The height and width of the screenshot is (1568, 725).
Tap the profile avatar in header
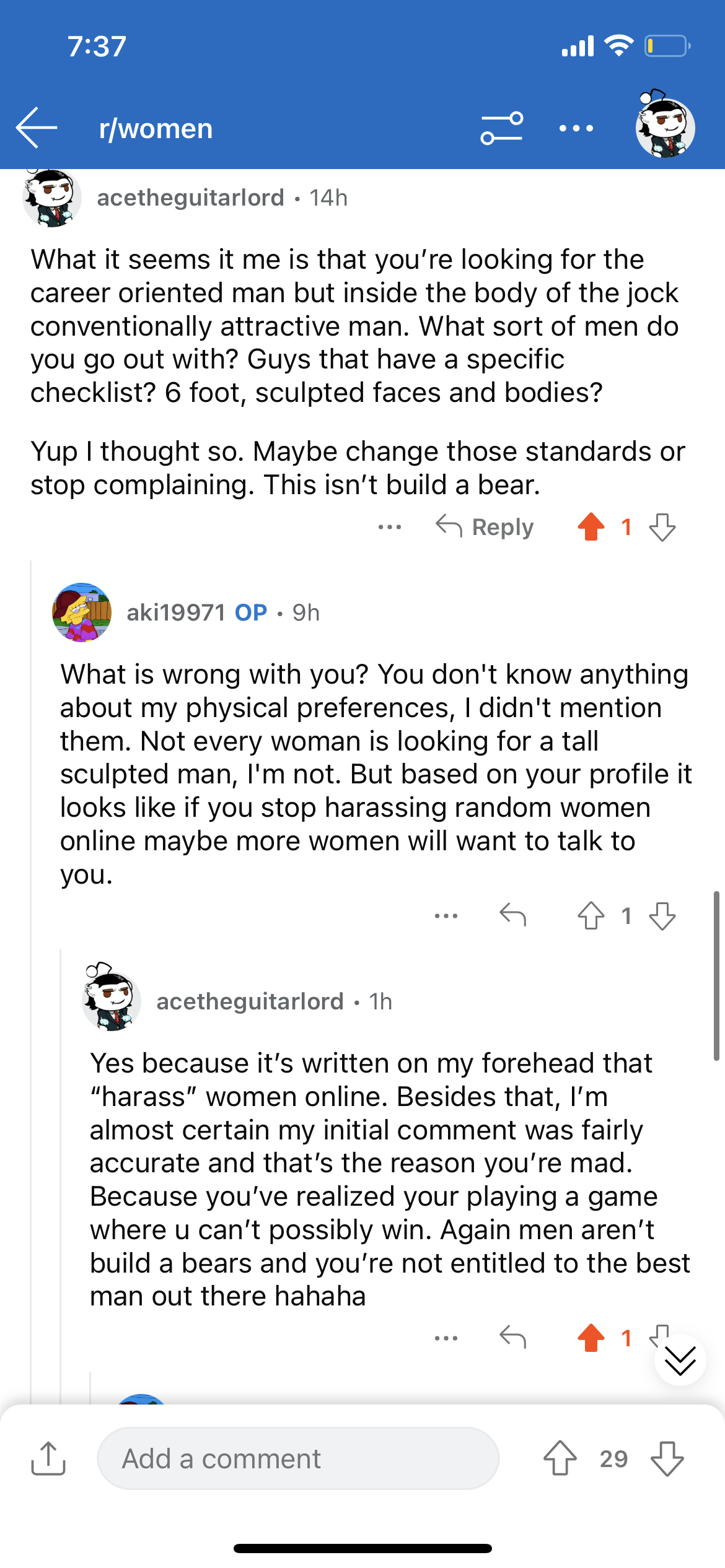pos(665,126)
